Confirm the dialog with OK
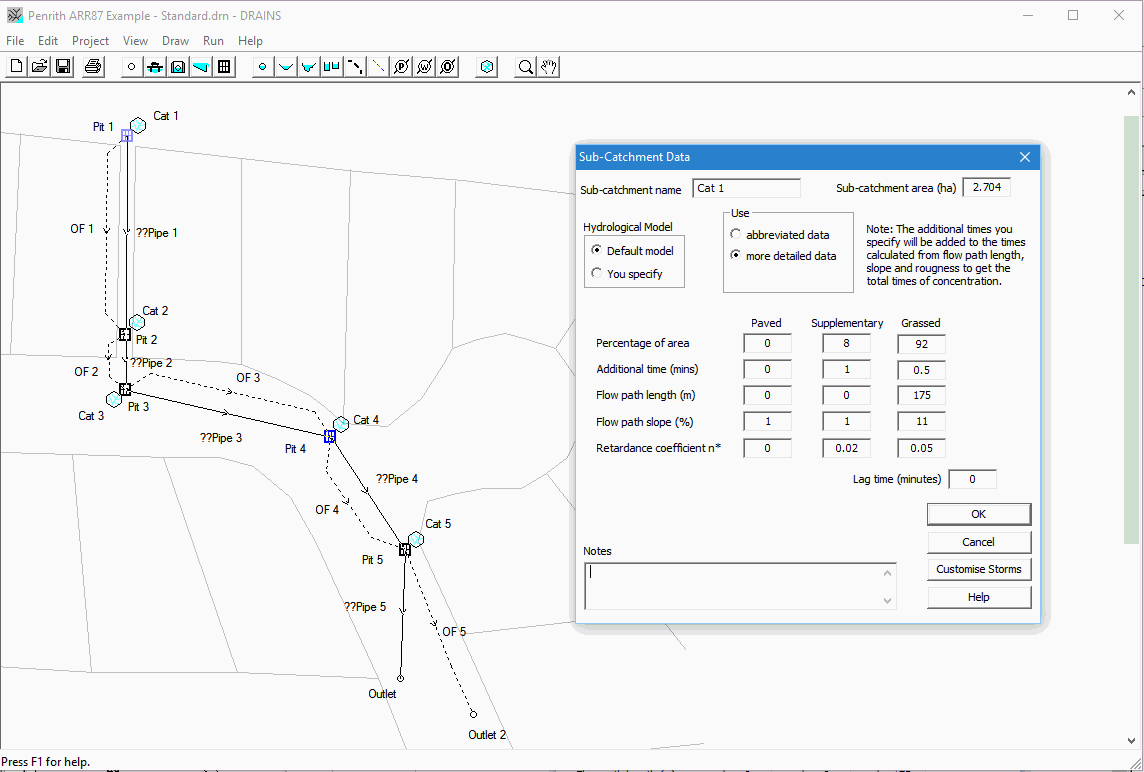The width and height of the screenshot is (1144, 772). pos(979,514)
